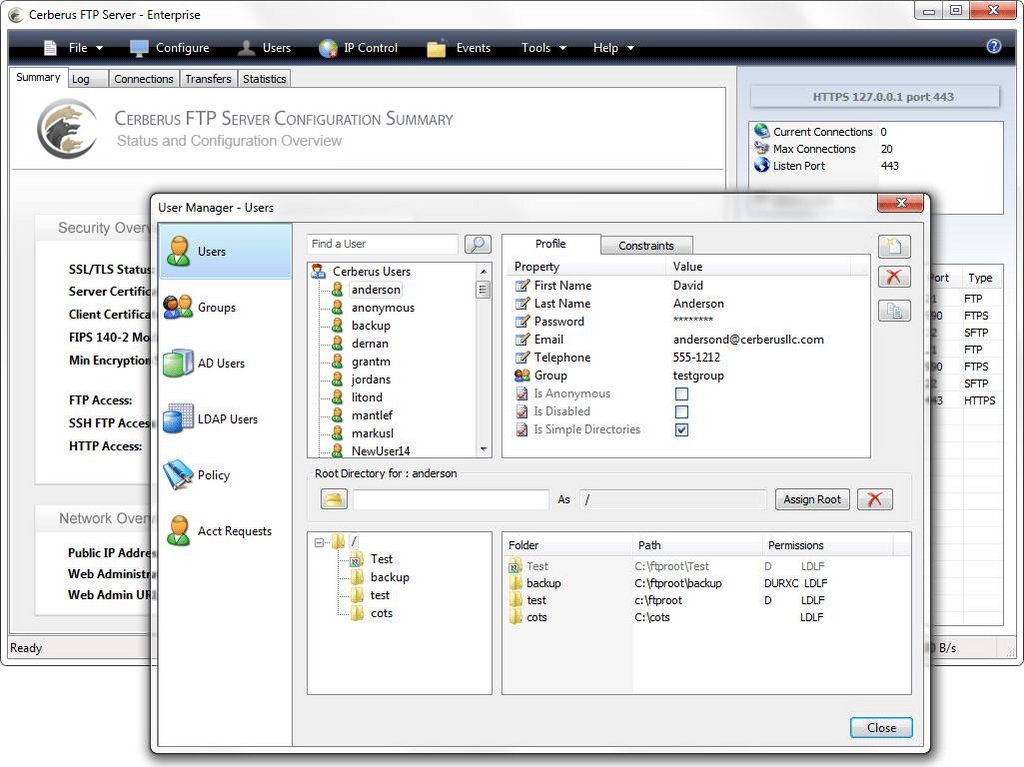Select user markusl in the list
Image resolution: width=1024 pixels, height=767 pixels.
point(372,433)
